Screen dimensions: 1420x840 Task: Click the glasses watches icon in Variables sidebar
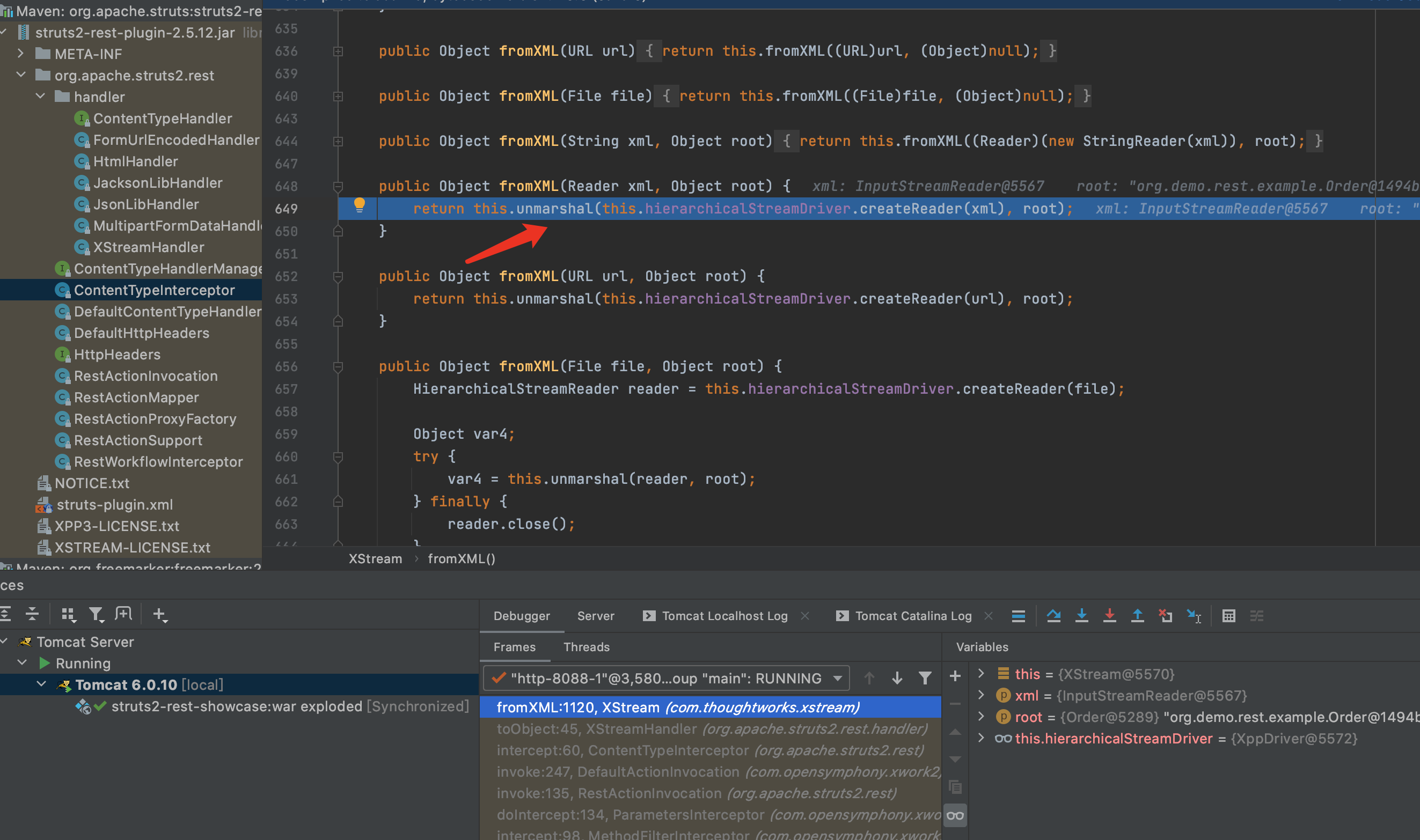[955, 816]
